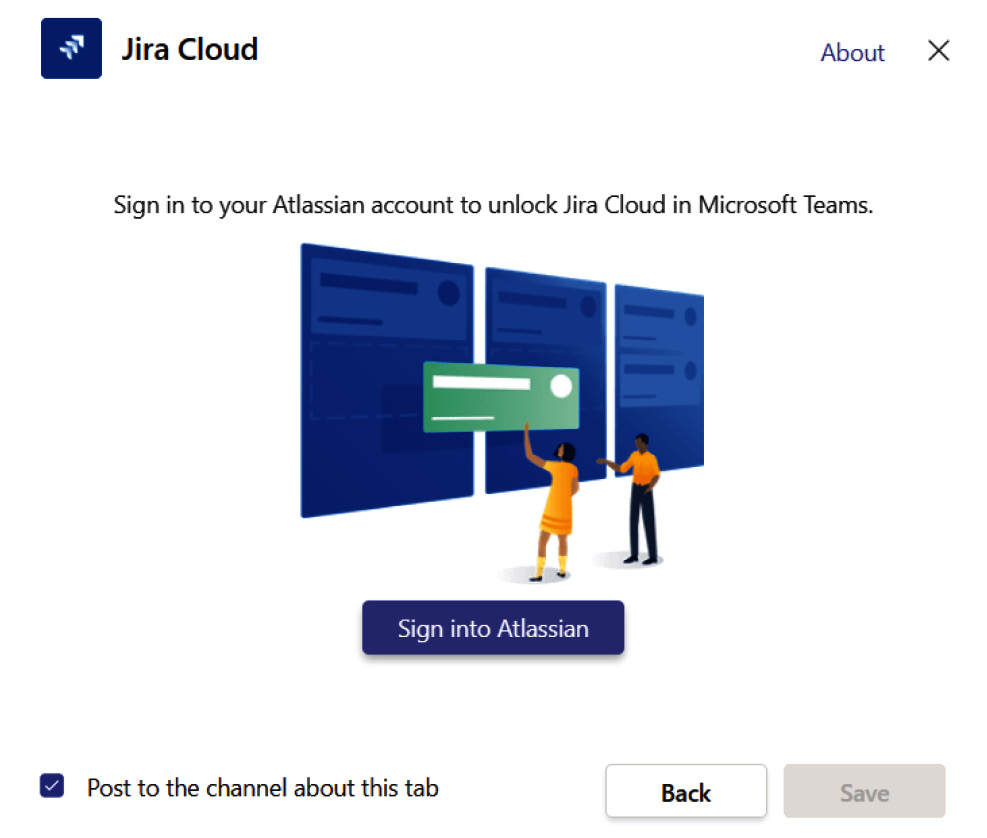Click the Sign into Atlassian button
The width and height of the screenshot is (987, 838).
(x=493, y=628)
